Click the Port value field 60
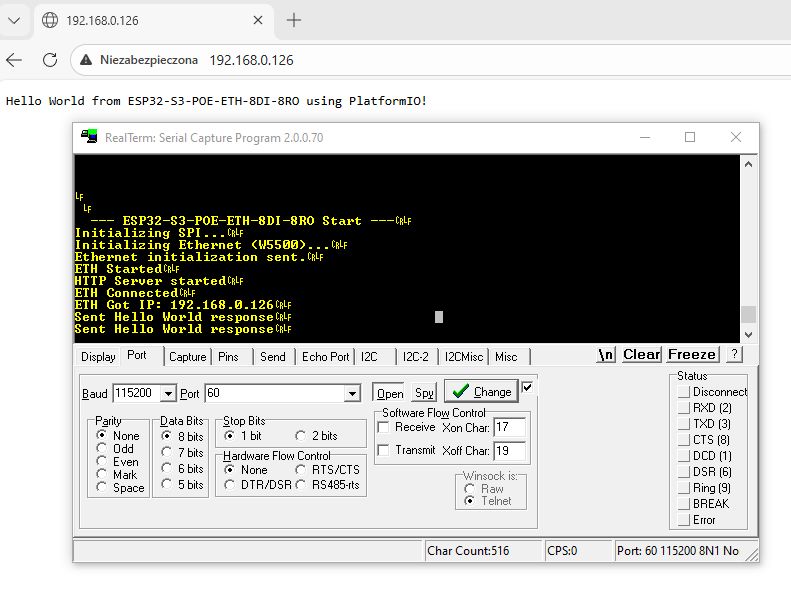791x591 pixels. click(275, 393)
